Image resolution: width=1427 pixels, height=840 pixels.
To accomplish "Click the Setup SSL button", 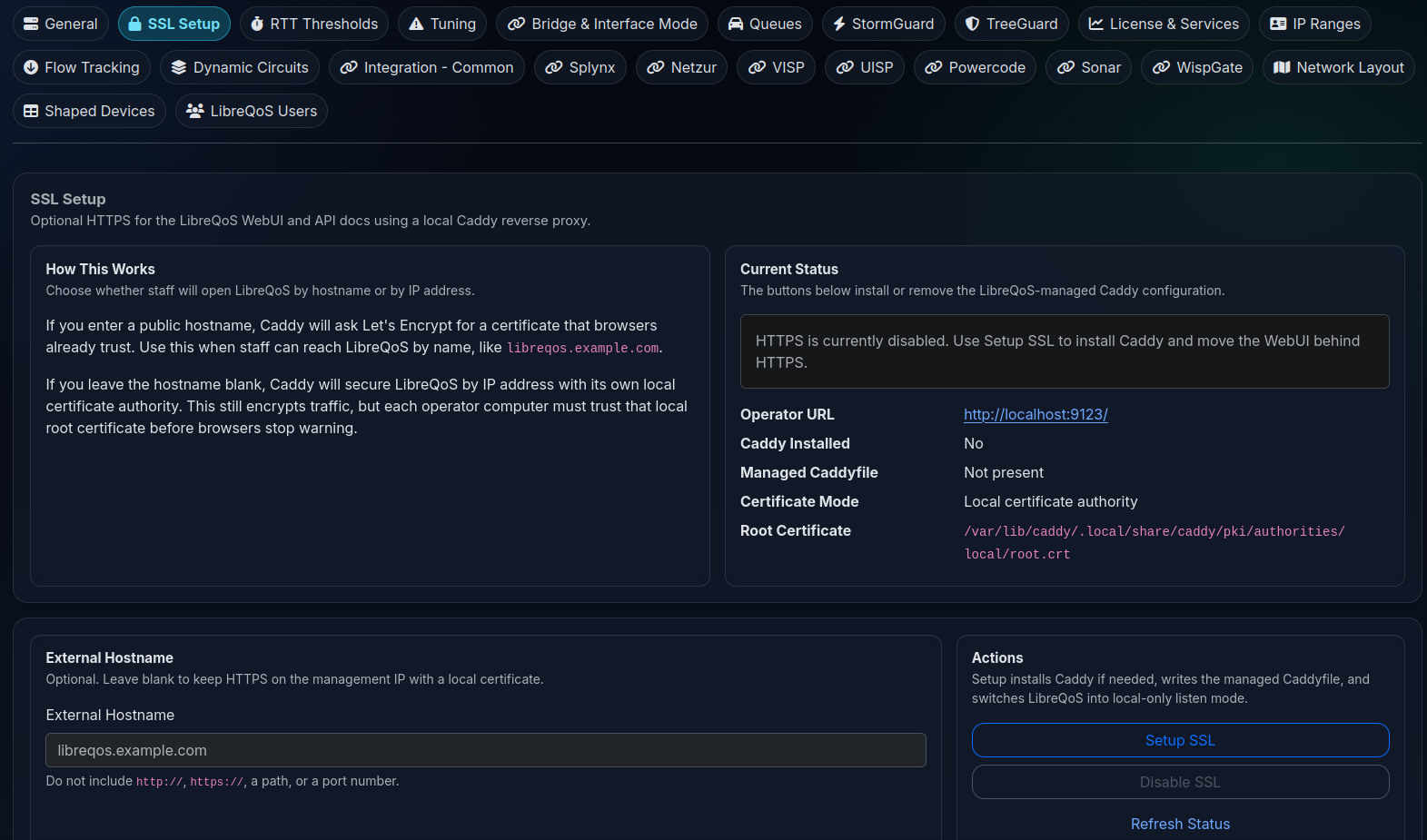I will [1180, 740].
